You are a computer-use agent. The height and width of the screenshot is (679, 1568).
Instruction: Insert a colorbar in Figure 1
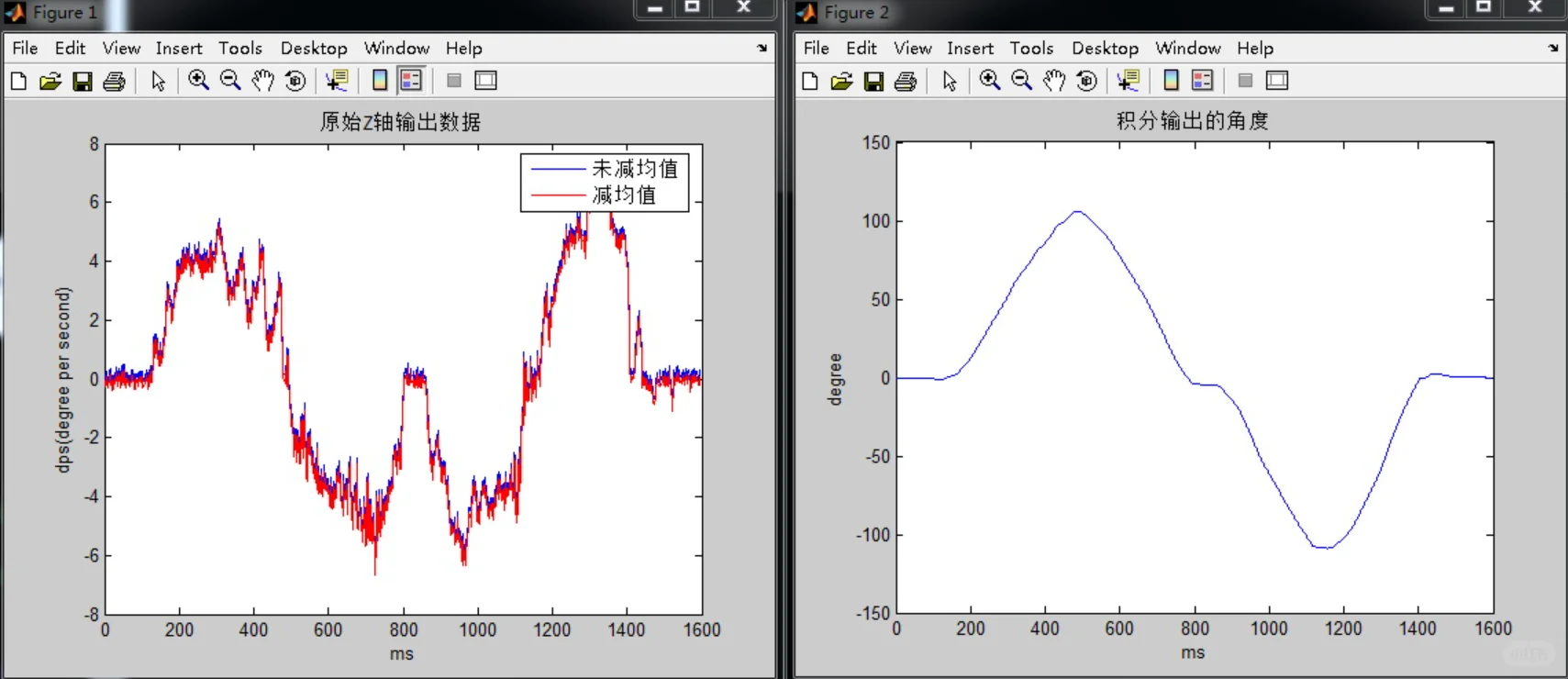pyautogui.click(x=380, y=81)
